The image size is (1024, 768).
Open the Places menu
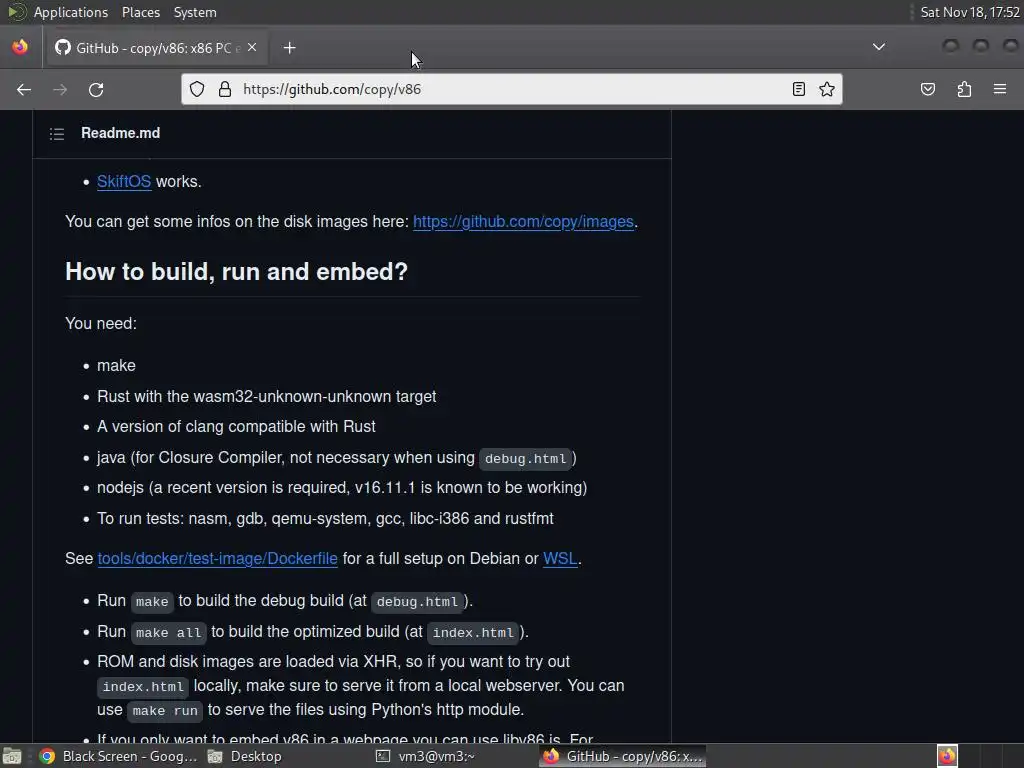pyautogui.click(x=140, y=12)
